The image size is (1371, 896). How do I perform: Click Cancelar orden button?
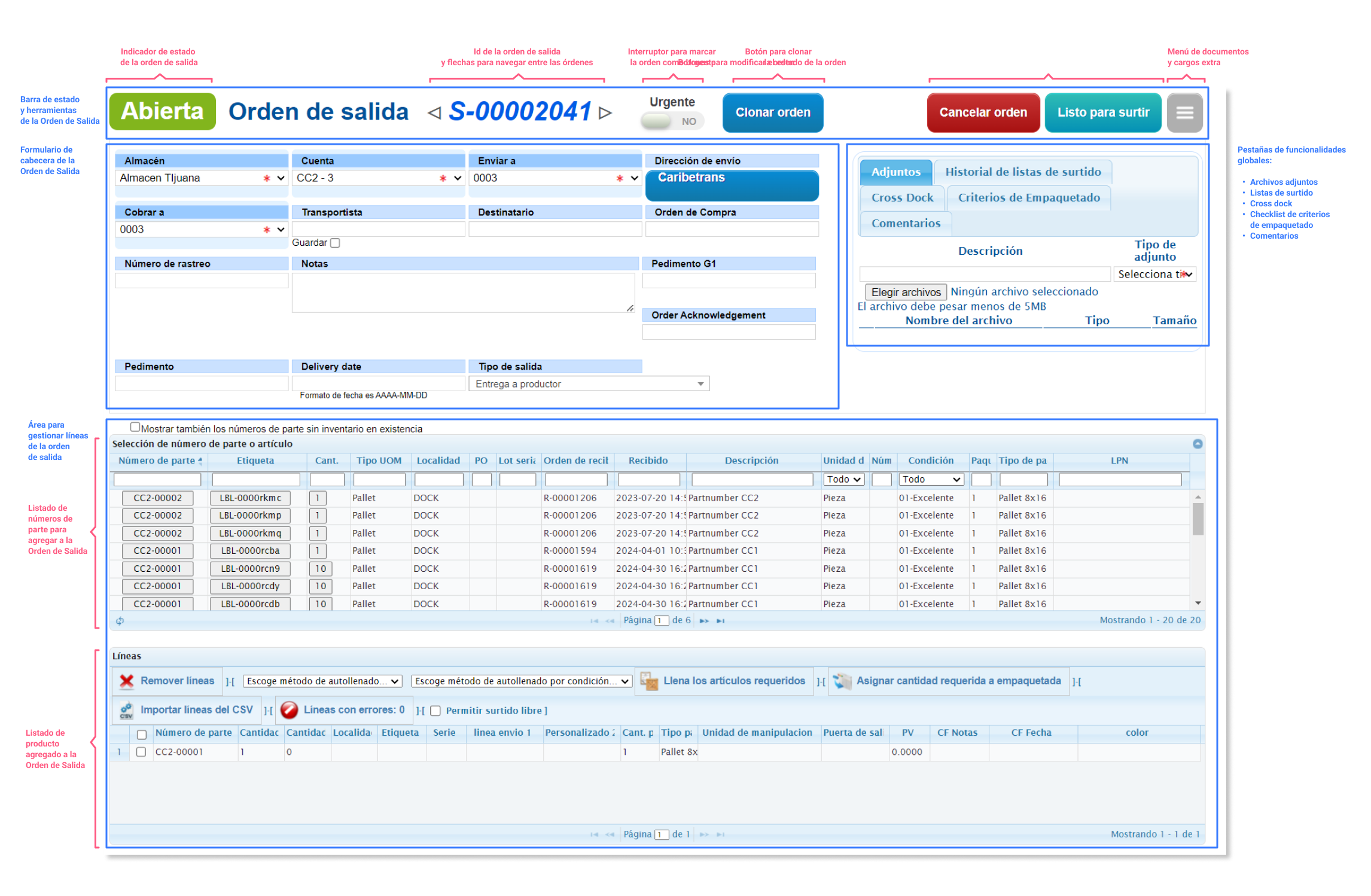point(983,112)
